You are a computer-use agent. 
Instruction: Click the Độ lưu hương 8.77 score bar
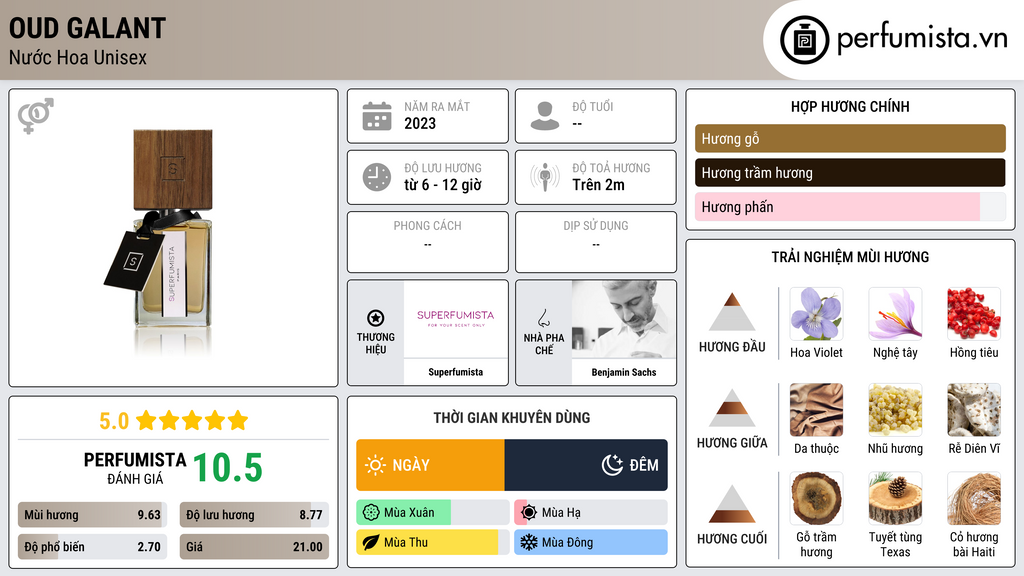point(254,515)
